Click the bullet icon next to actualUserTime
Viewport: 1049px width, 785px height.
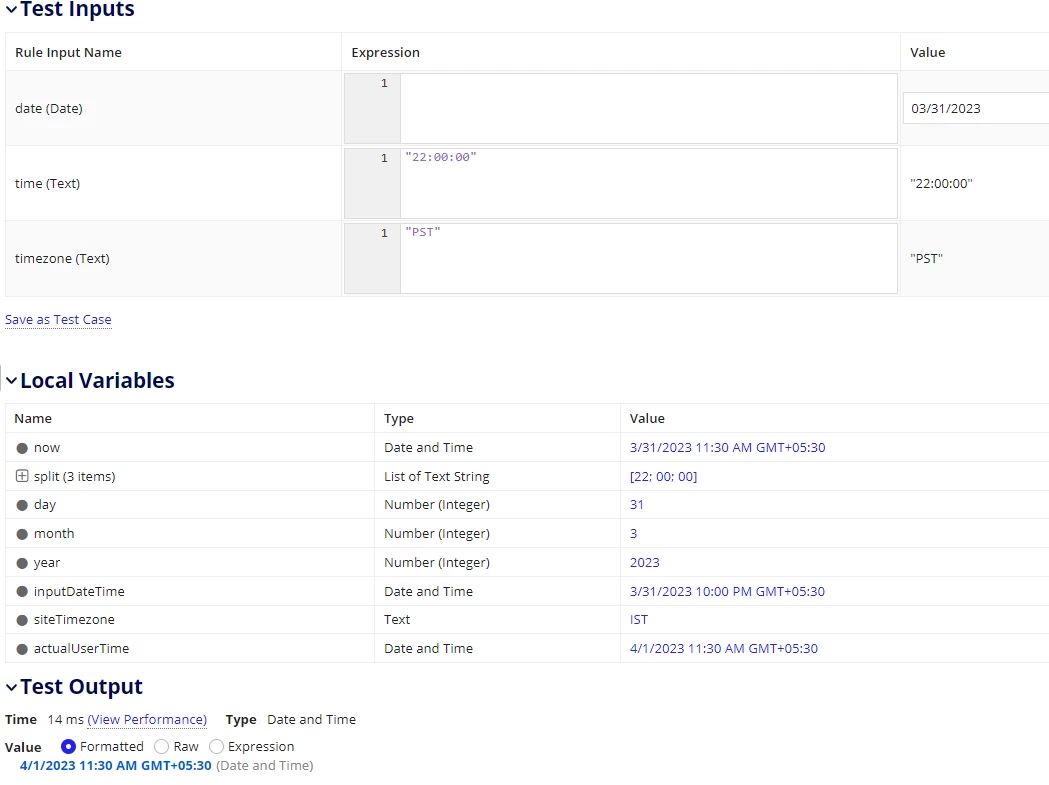22,649
